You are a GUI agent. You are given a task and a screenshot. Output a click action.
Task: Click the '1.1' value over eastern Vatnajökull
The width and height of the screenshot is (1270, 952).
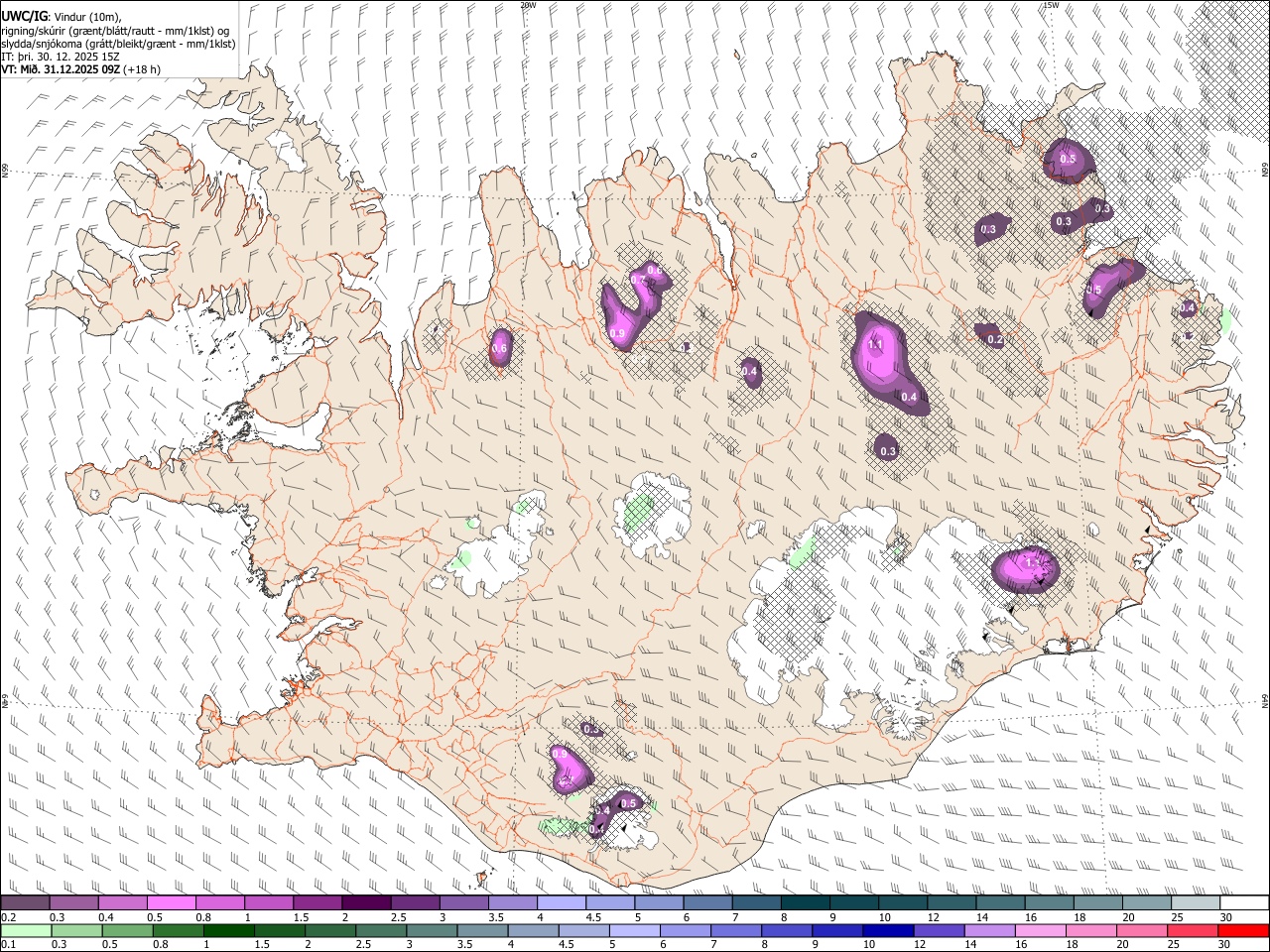[1034, 562]
